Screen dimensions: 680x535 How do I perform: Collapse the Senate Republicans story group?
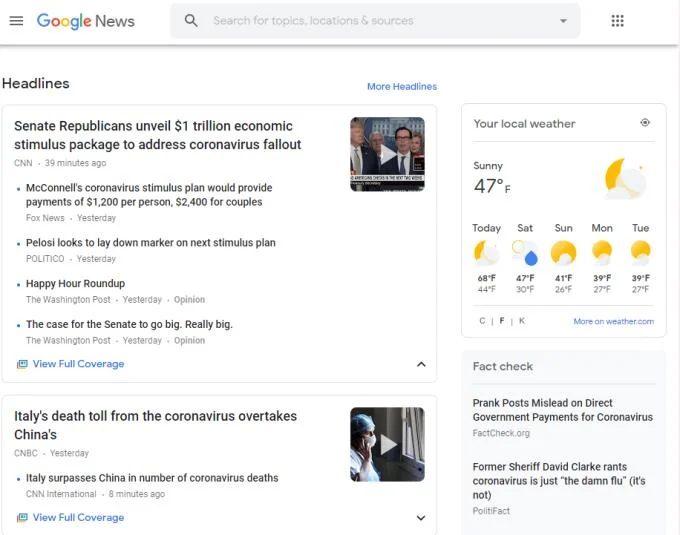tap(421, 364)
